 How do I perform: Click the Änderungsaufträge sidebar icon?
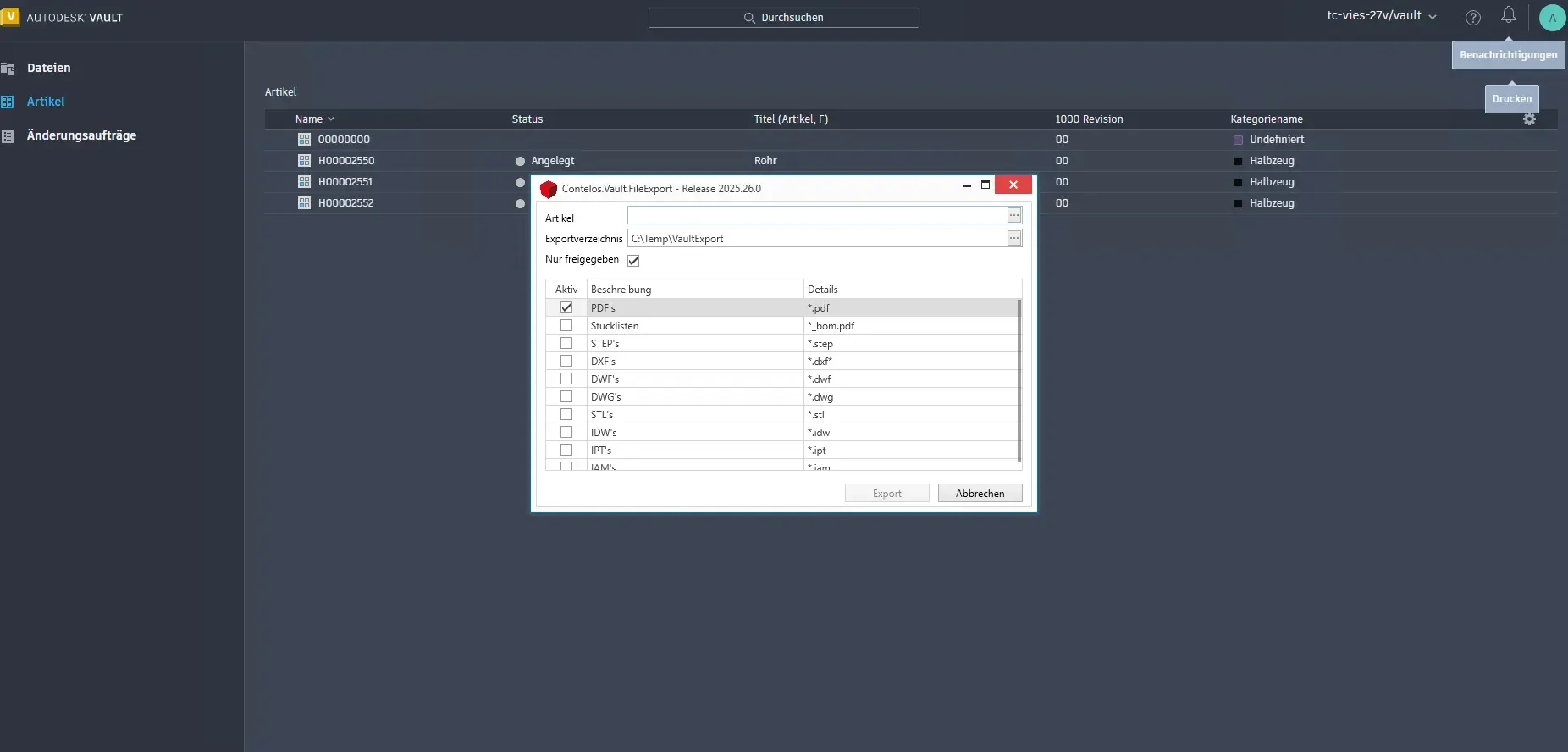8,135
